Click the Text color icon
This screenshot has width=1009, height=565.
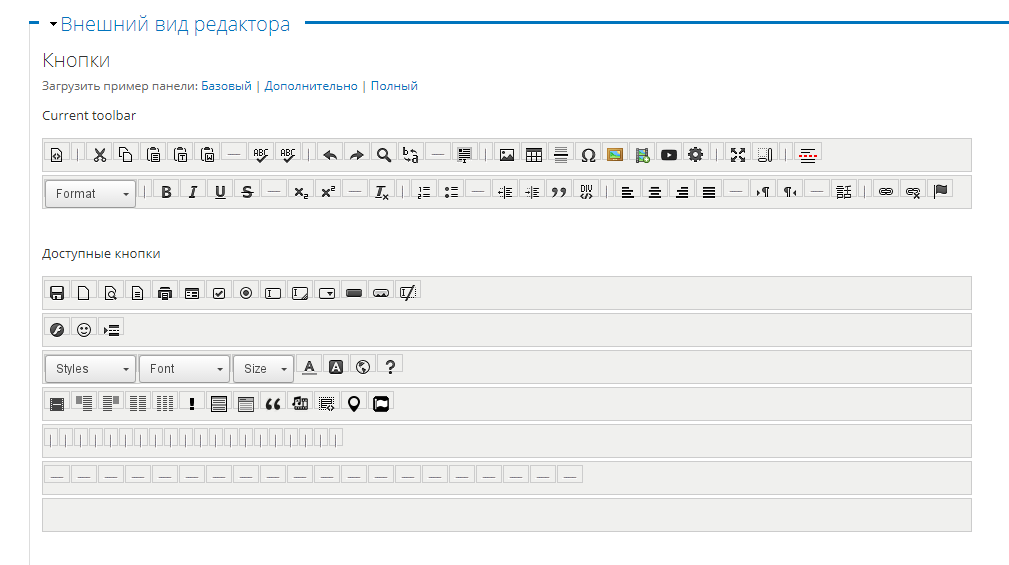click(x=309, y=367)
